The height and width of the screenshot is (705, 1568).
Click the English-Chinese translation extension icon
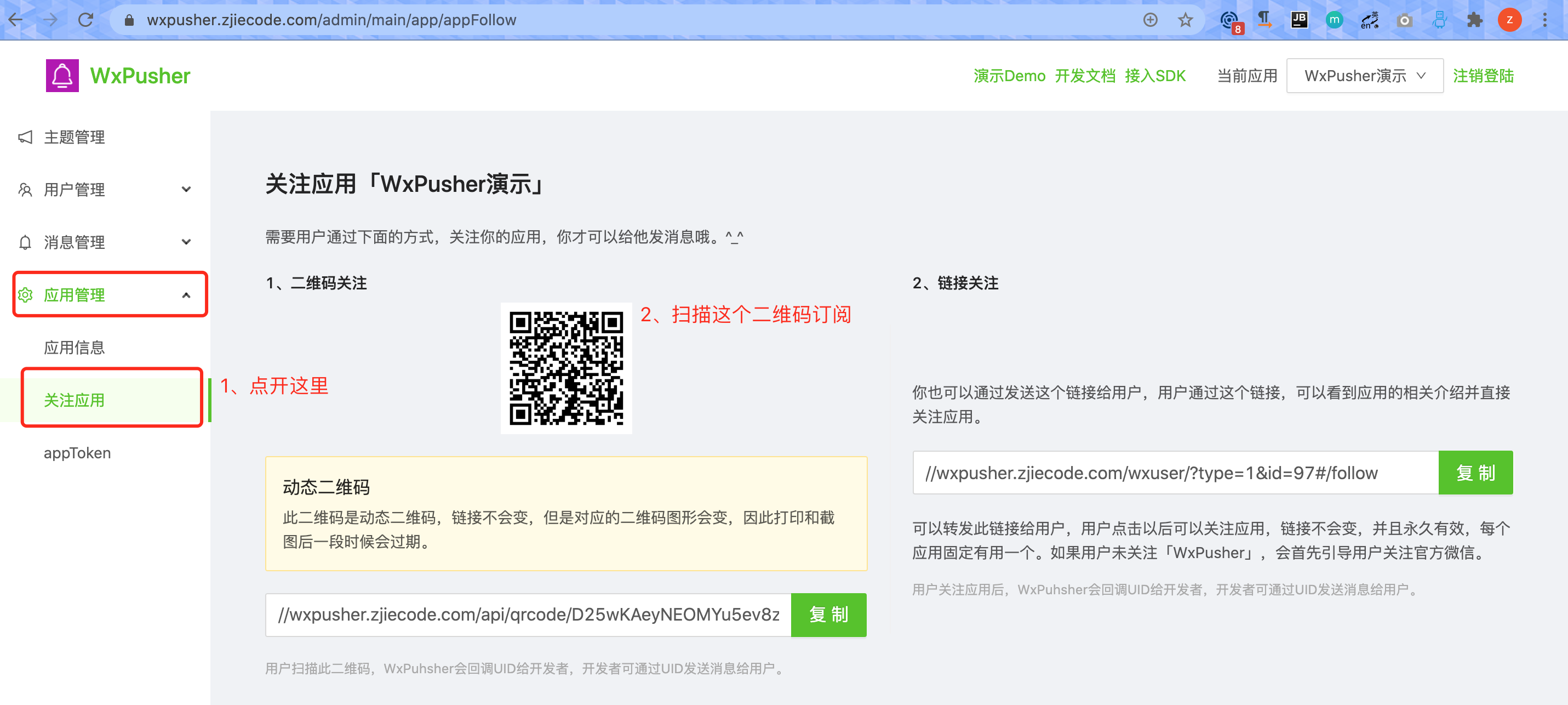point(1369,20)
